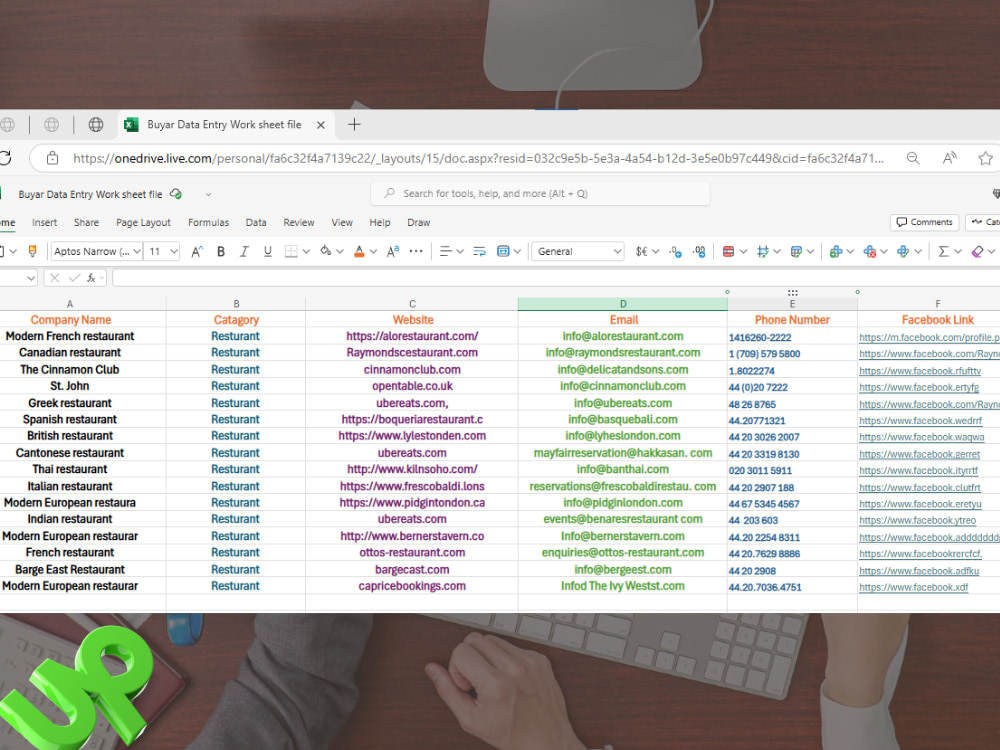Toggle bold formatting
Image resolution: width=1000 pixels, height=750 pixels.
[221, 251]
